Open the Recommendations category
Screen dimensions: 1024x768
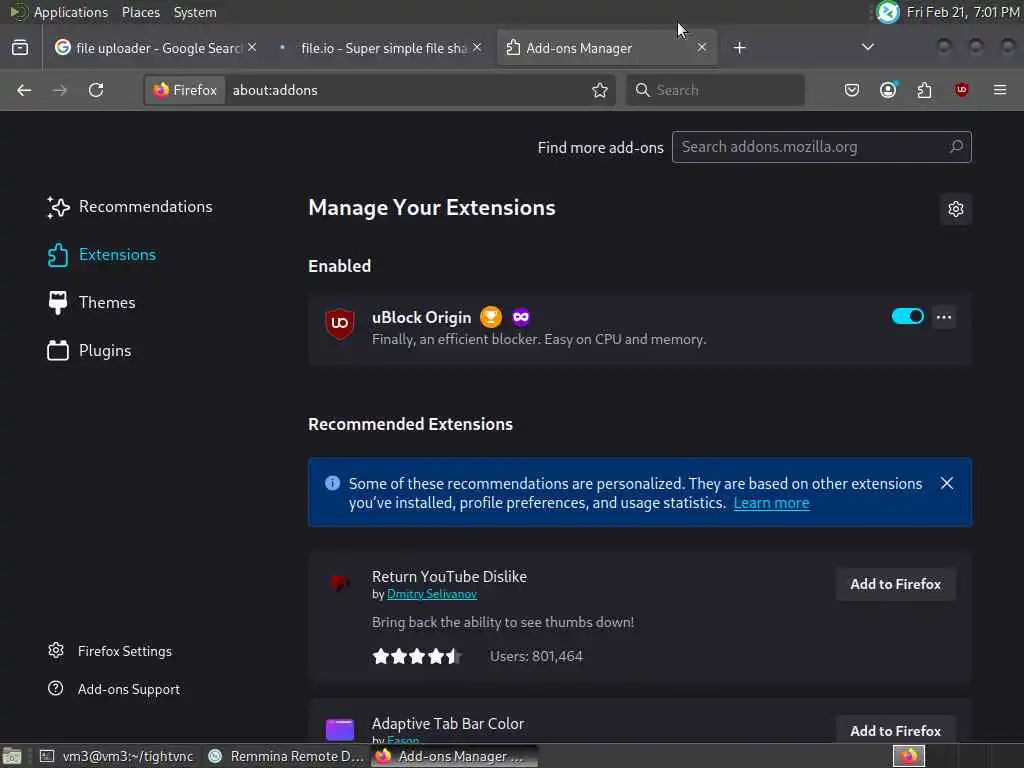pos(130,207)
